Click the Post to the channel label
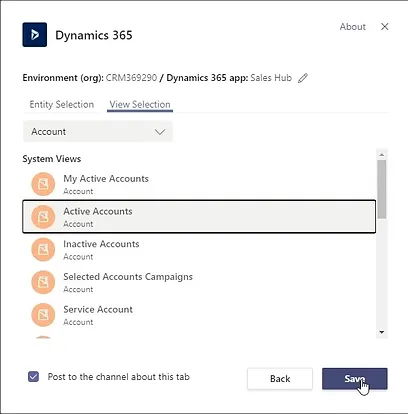This screenshot has height=414, width=408. 119,377
